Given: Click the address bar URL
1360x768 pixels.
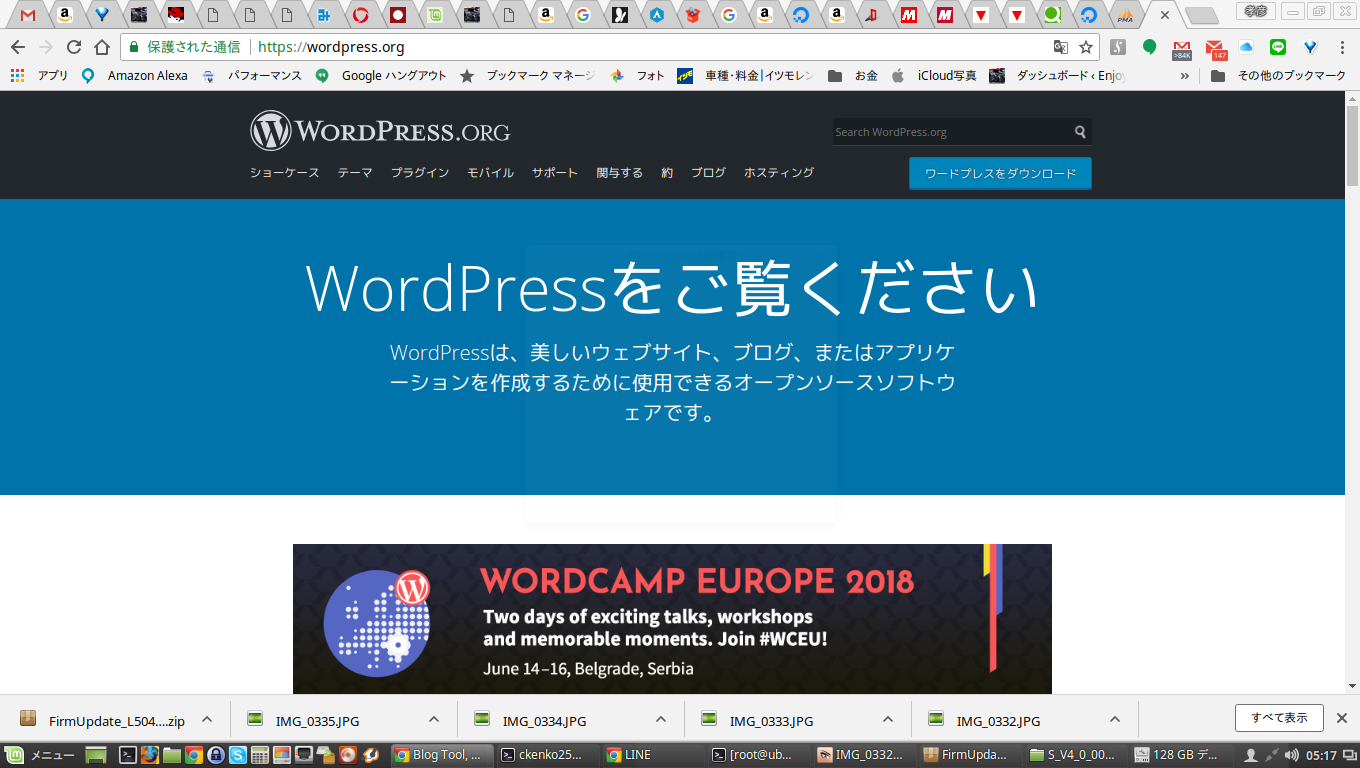Looking at the screenshot, I should [x=331, y=47].
